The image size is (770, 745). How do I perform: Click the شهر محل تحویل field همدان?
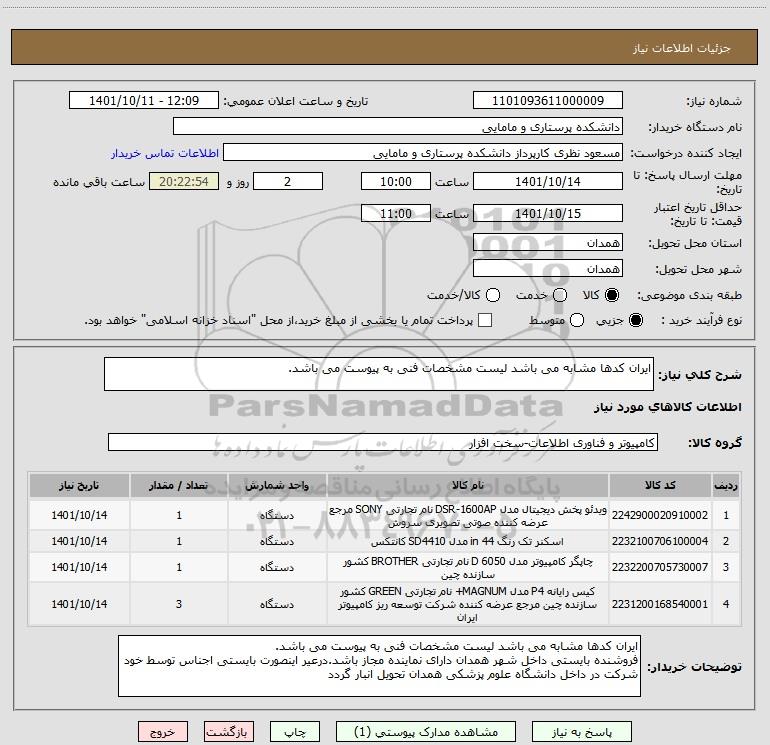click(548, 268)
